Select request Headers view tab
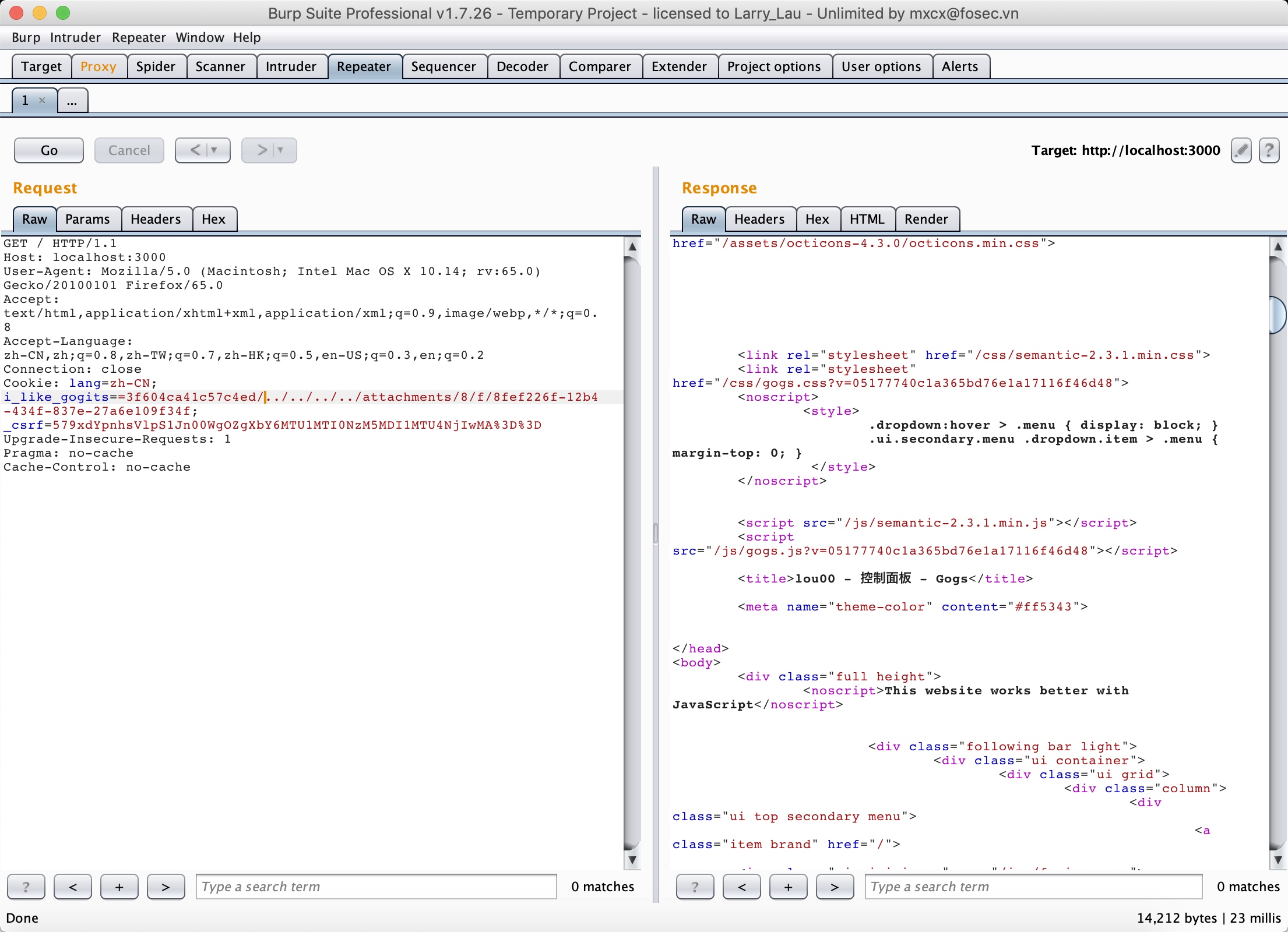Viewport: 1288px width, 932px height. [156, 219]
